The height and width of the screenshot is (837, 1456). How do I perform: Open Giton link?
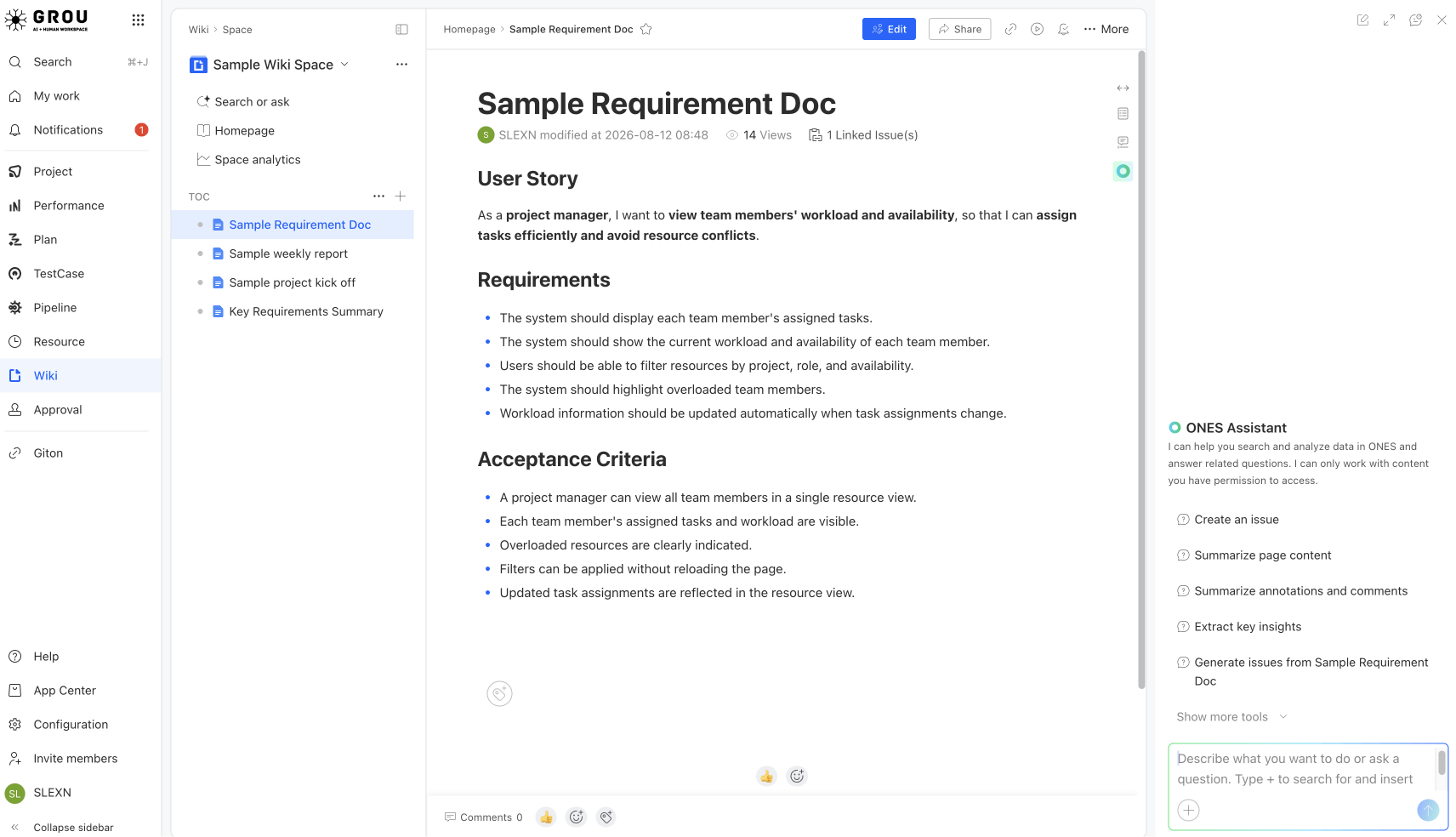(81, 453)
